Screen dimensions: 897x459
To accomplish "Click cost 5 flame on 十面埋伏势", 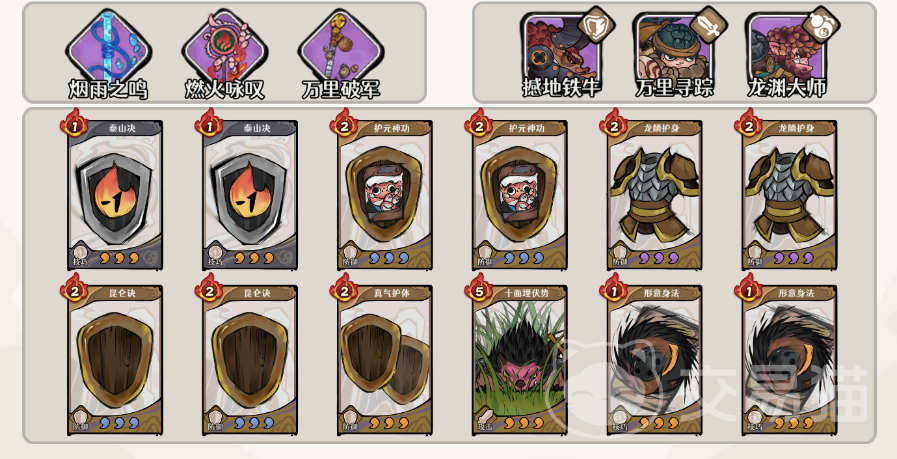I will pyautogui.click(x=479, y=289).
